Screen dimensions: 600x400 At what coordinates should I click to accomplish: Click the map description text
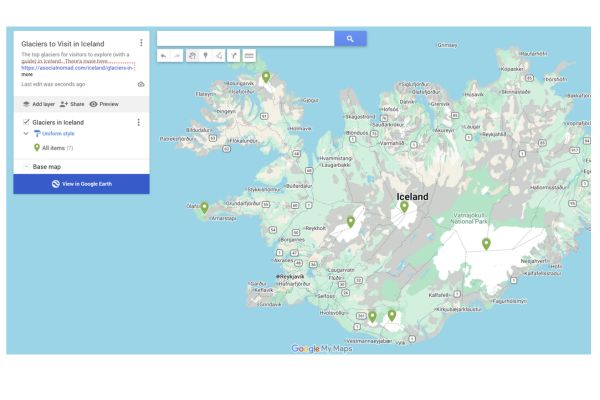(x=75, y=57)
